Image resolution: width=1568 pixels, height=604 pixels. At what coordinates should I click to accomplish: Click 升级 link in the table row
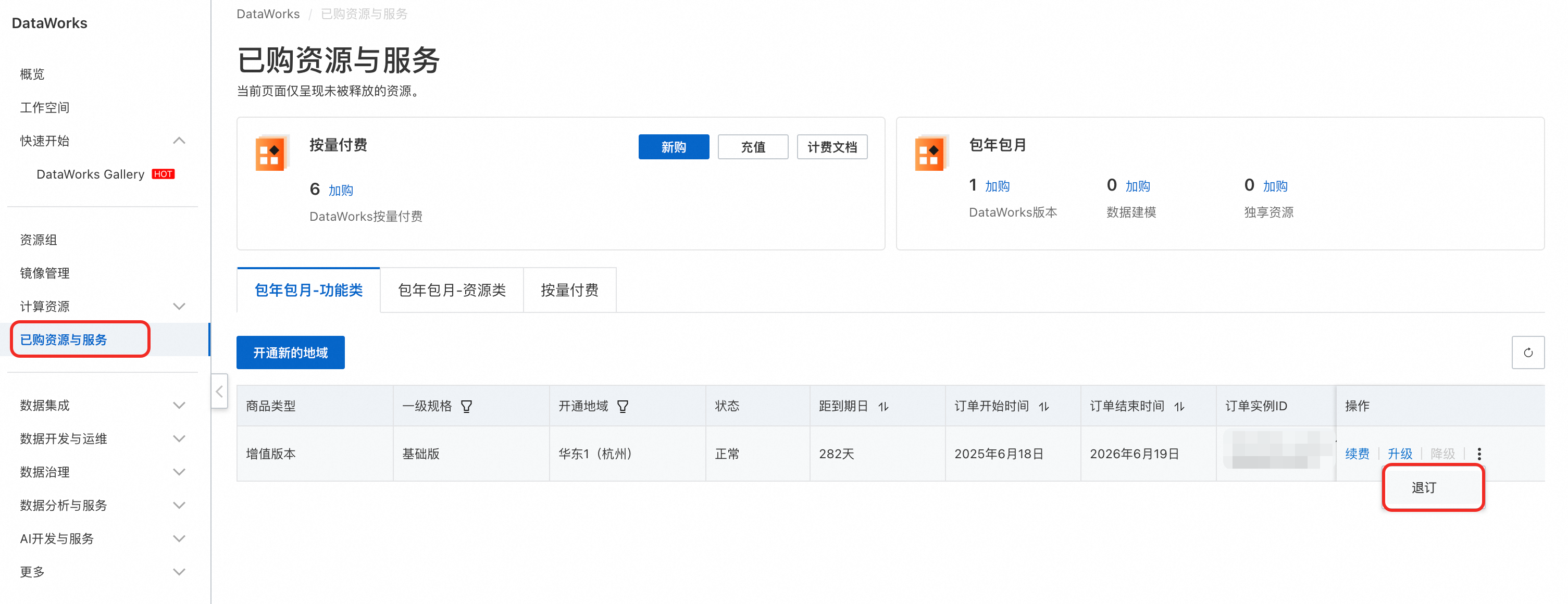click(1399, 454)
